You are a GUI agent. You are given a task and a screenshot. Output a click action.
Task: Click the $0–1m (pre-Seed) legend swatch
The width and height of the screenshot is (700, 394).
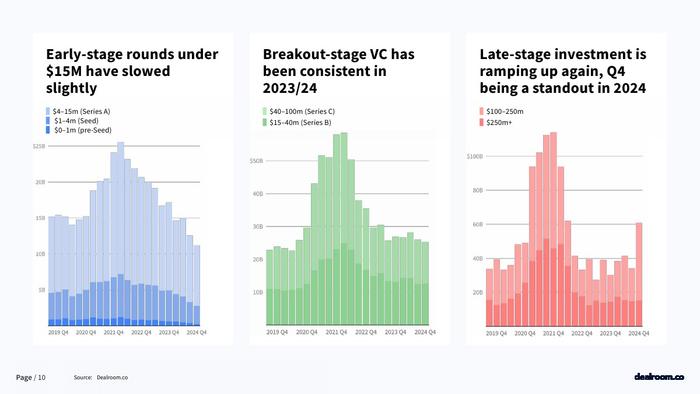pos(48,130)
